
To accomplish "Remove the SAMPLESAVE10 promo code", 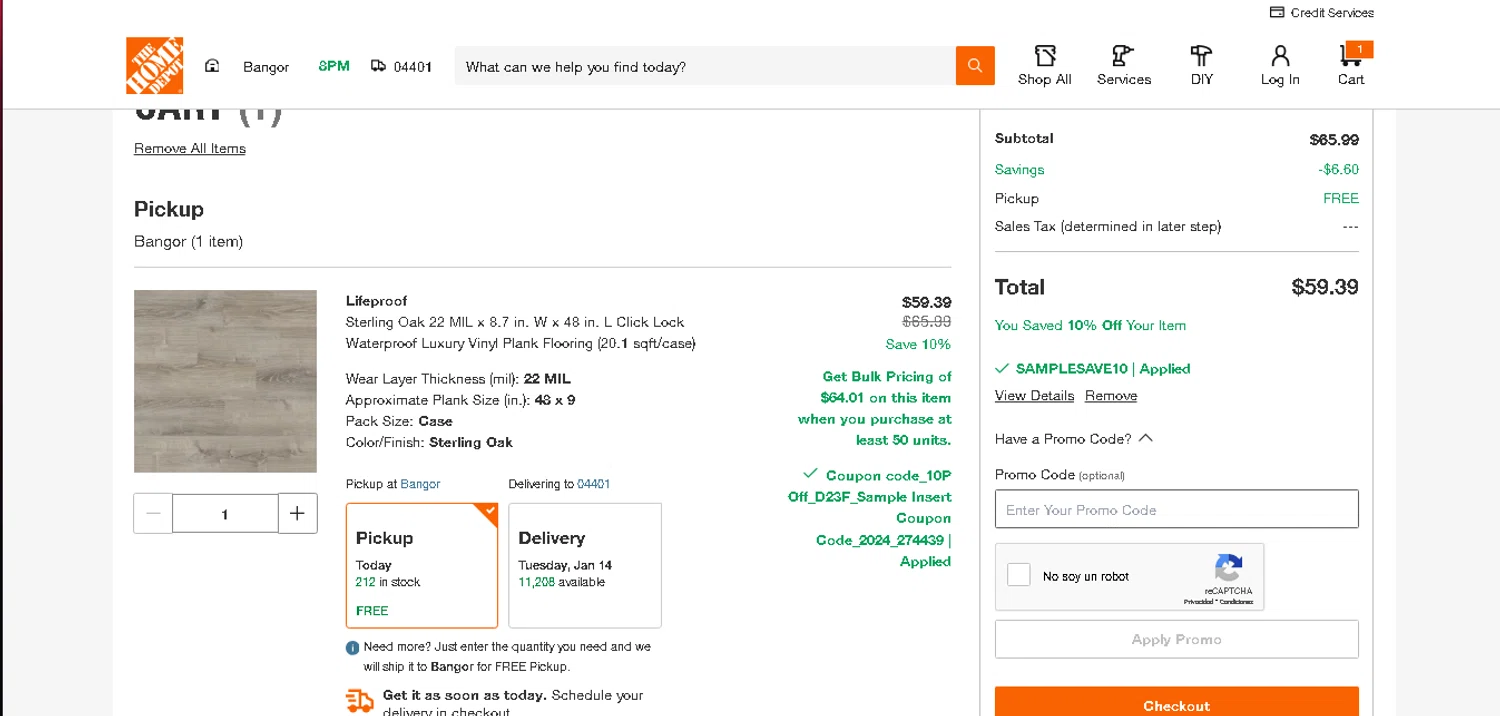I will click(1111, 396).
